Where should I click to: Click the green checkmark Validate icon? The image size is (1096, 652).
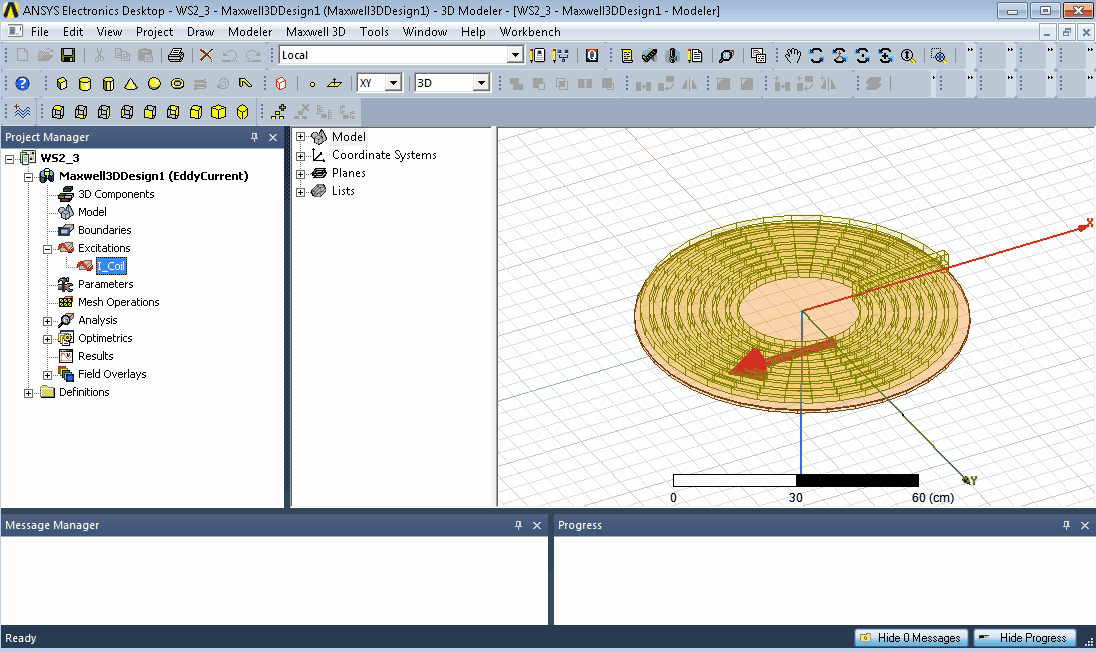tap(649, 55)
